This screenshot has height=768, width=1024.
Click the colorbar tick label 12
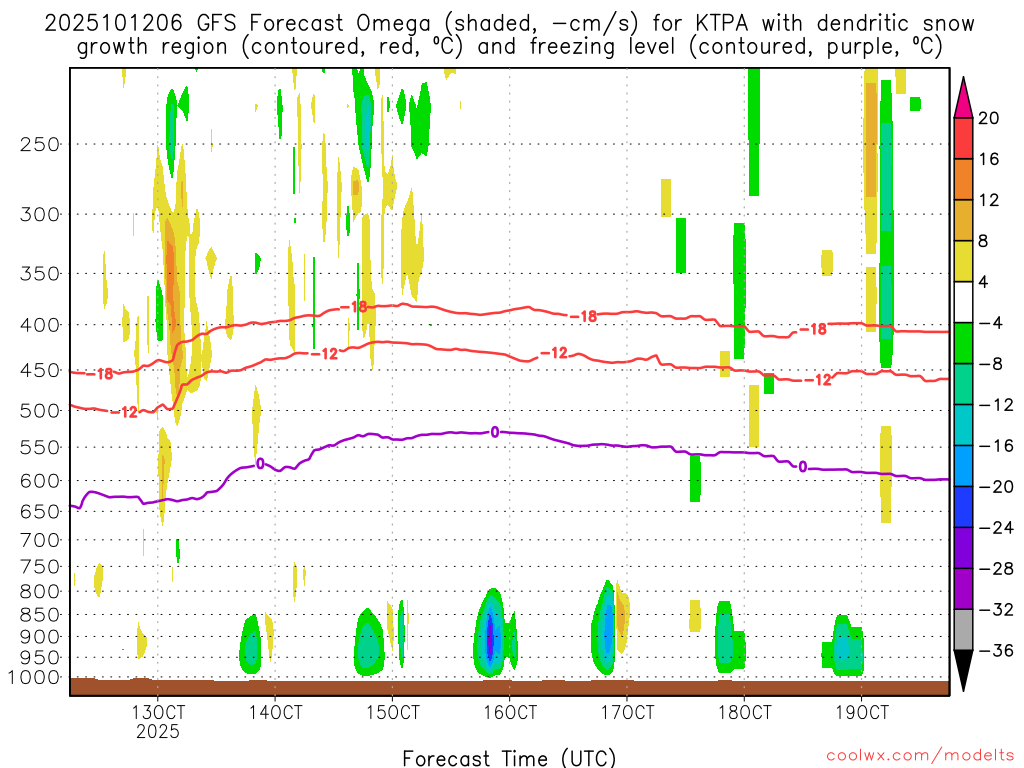pyautogui.click(x=988, y=200)
